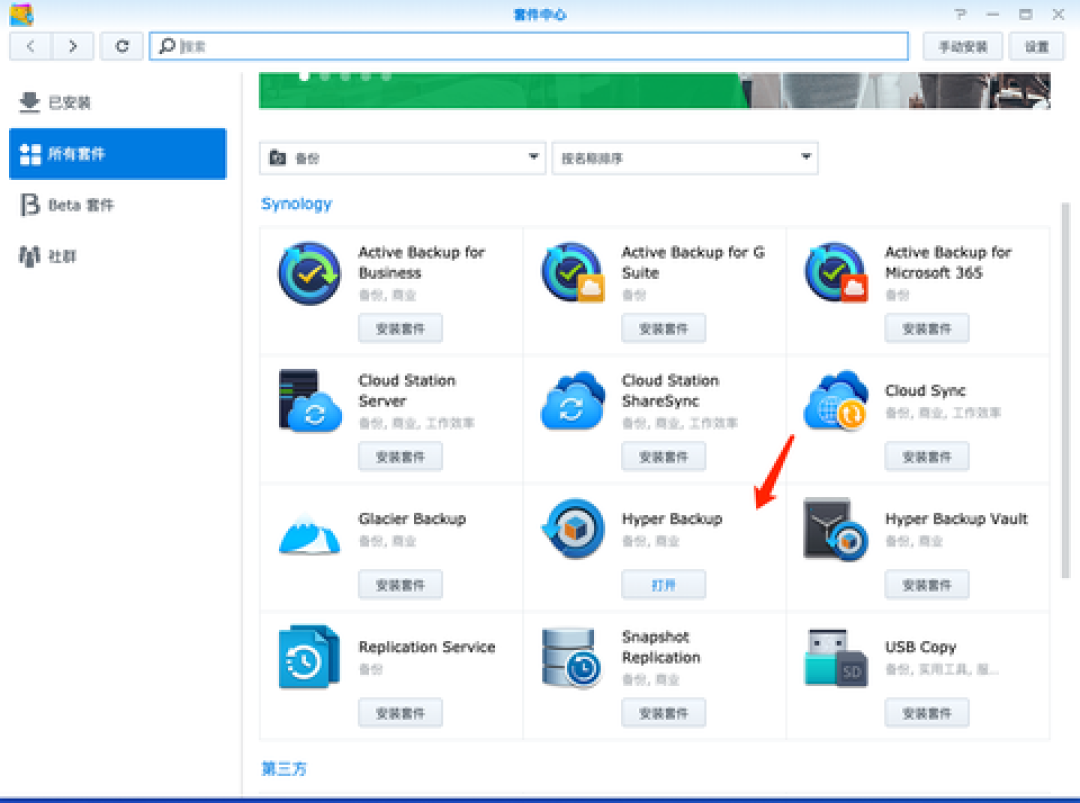Click the search magnifier icon
The width and height of the screenshot is (1080, 803).
[x=167, y=46]
